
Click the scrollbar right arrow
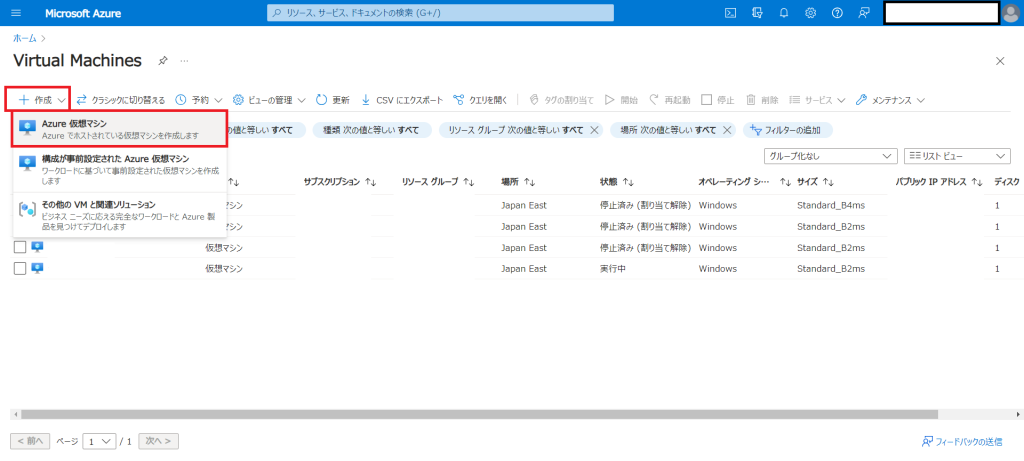pyautogui.click(x=1019, y=414)
